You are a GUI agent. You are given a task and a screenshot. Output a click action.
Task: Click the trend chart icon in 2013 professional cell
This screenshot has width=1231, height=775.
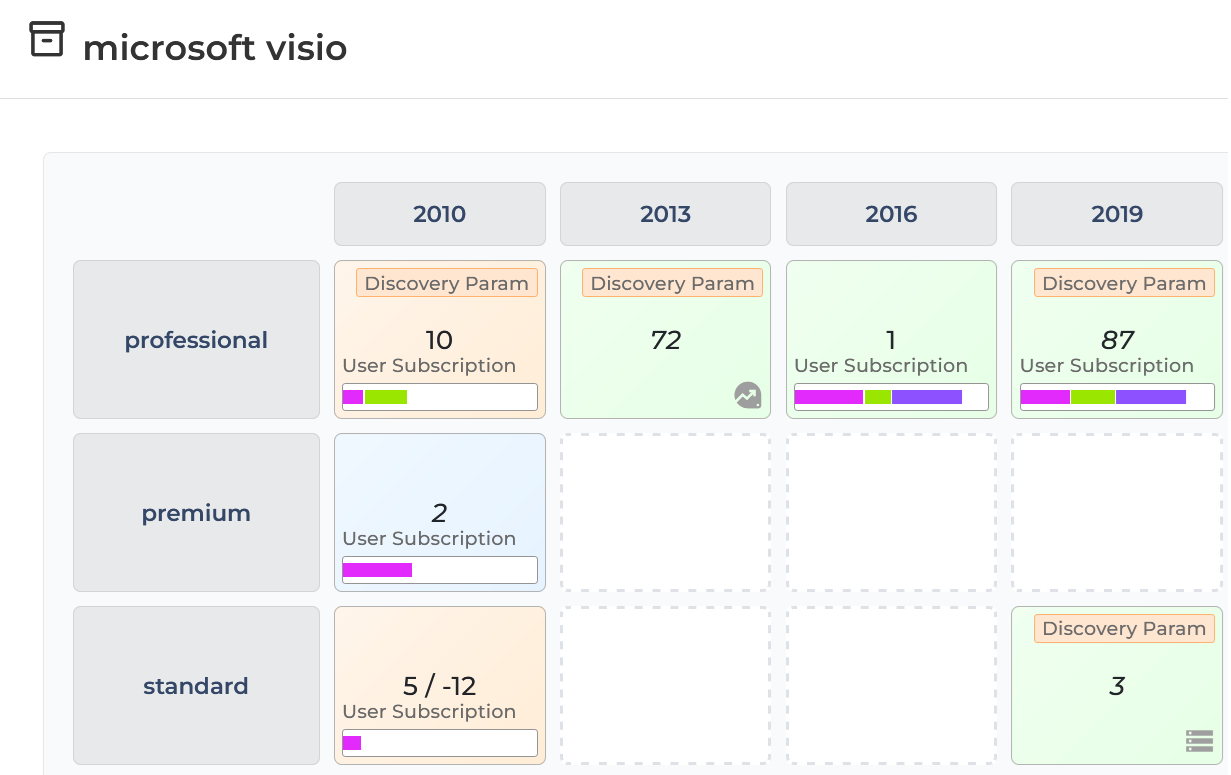(x=747, y=396)
